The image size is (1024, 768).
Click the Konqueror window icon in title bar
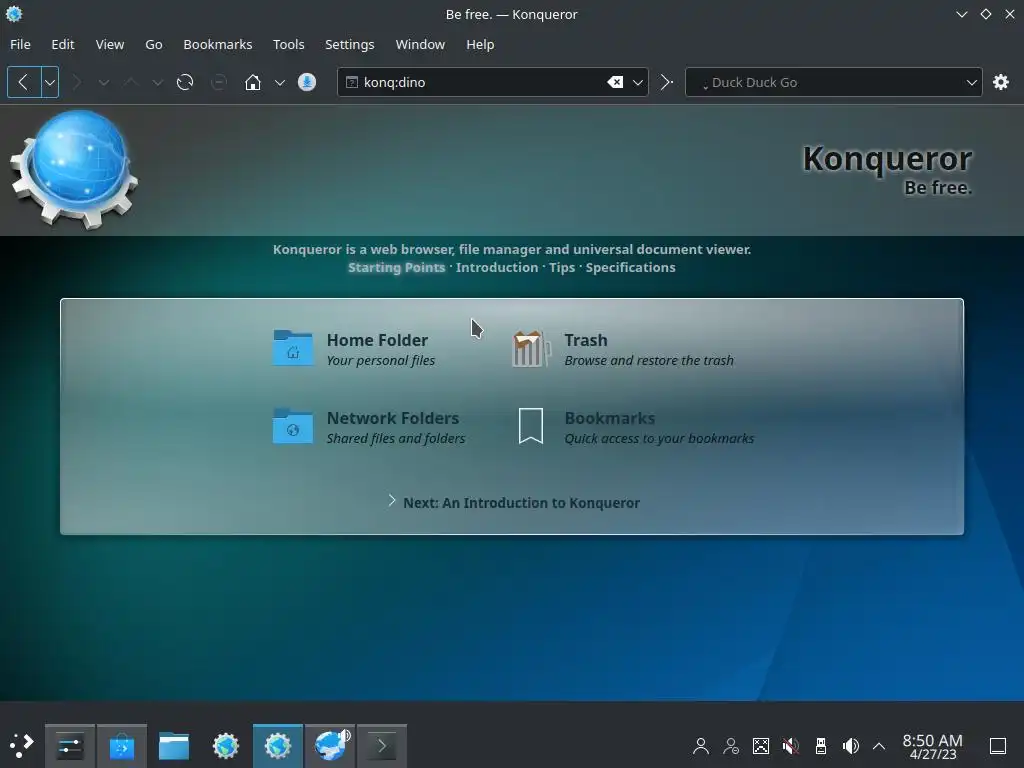[x=14, y=14]
